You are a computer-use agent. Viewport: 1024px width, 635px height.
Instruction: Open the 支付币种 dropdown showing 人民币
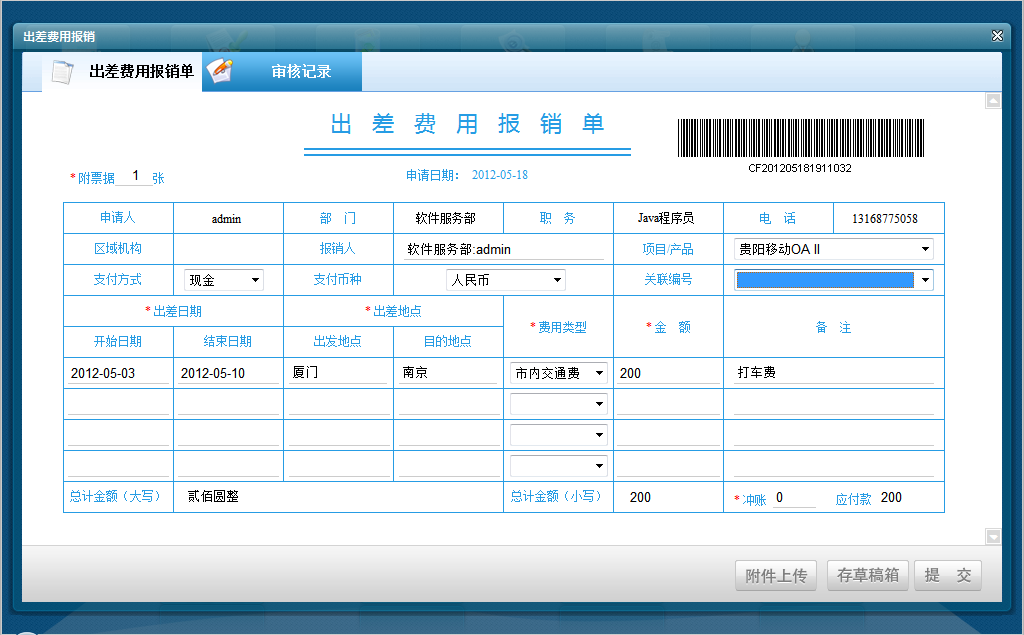506,280
